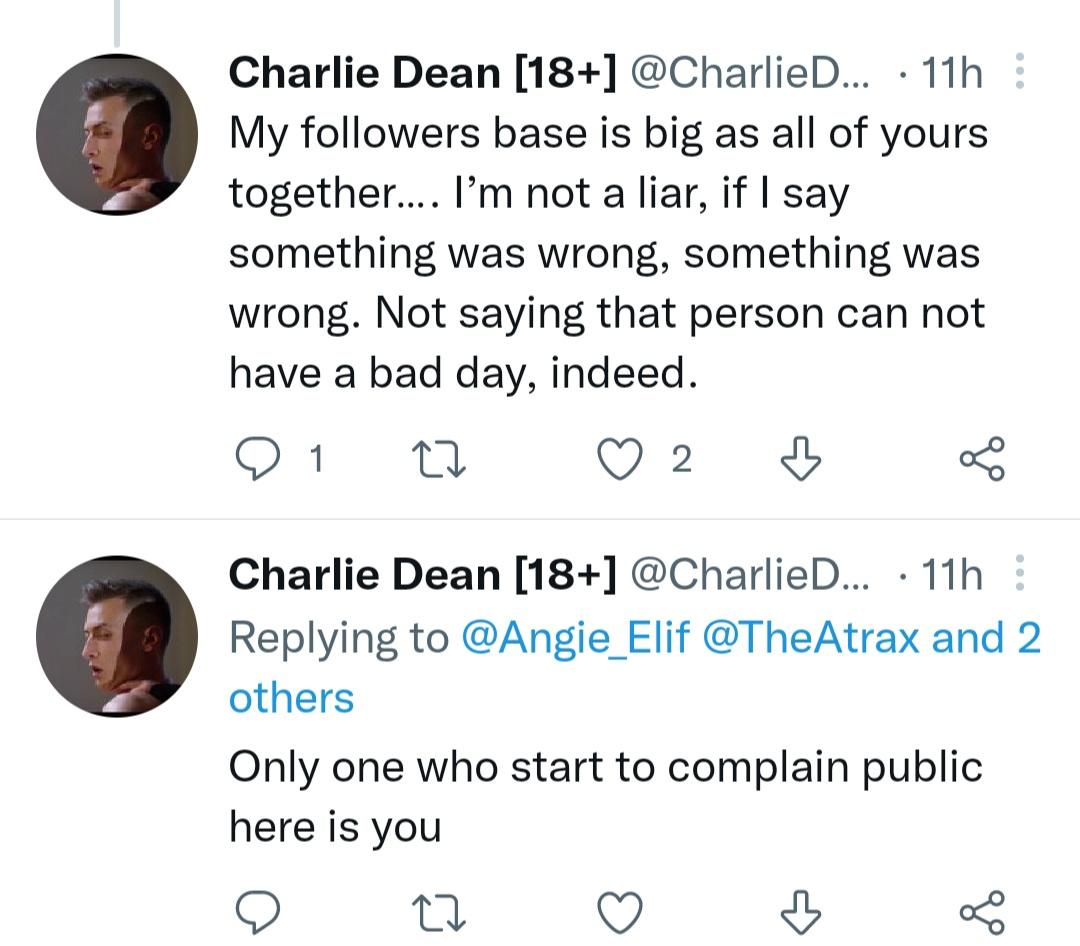Share the 'followers base' tweet

982,459
